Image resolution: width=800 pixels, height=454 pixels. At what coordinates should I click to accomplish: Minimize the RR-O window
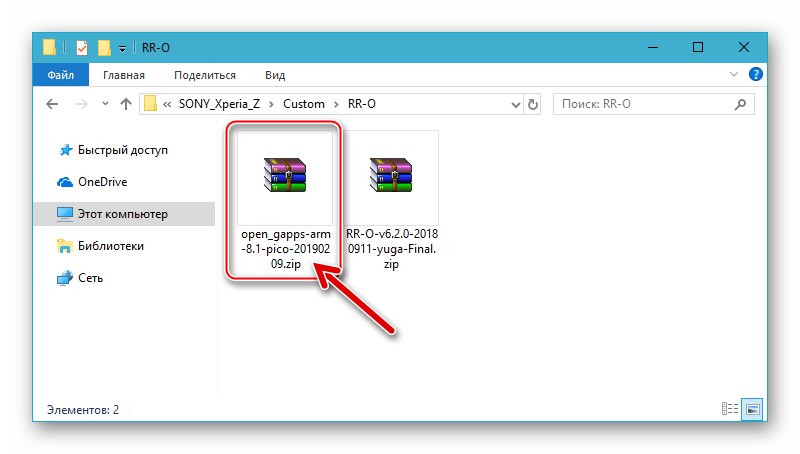click(x=653, y=47)
